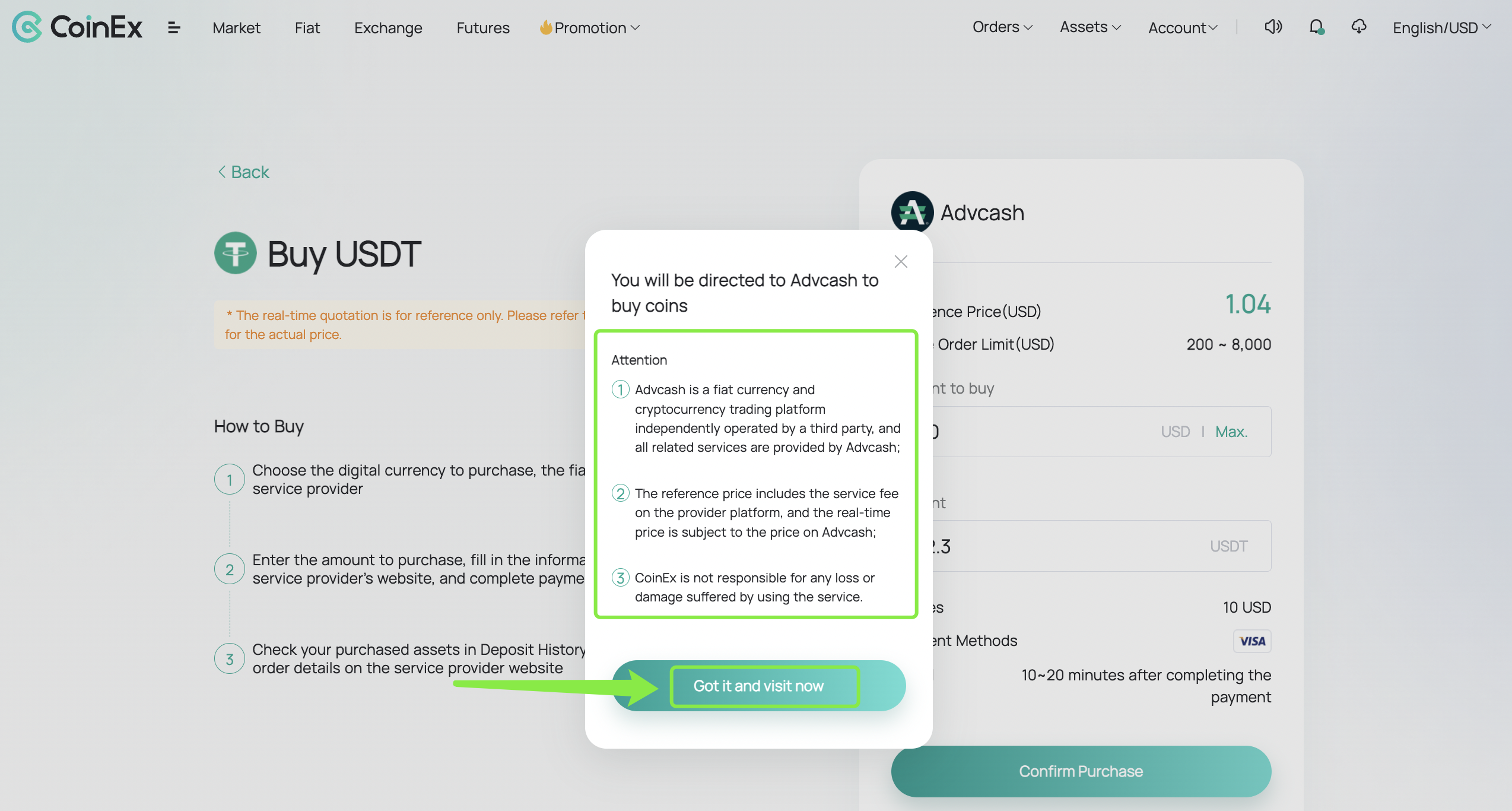Click the order limit value 200 ~ 8,000

coord(1228,344)
